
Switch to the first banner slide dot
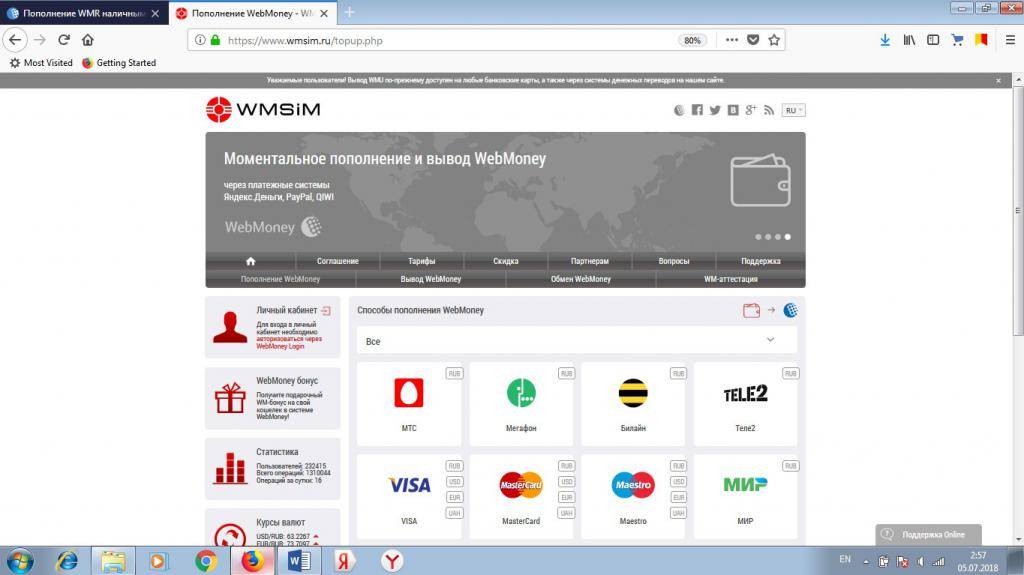click(x=758, y=237)
